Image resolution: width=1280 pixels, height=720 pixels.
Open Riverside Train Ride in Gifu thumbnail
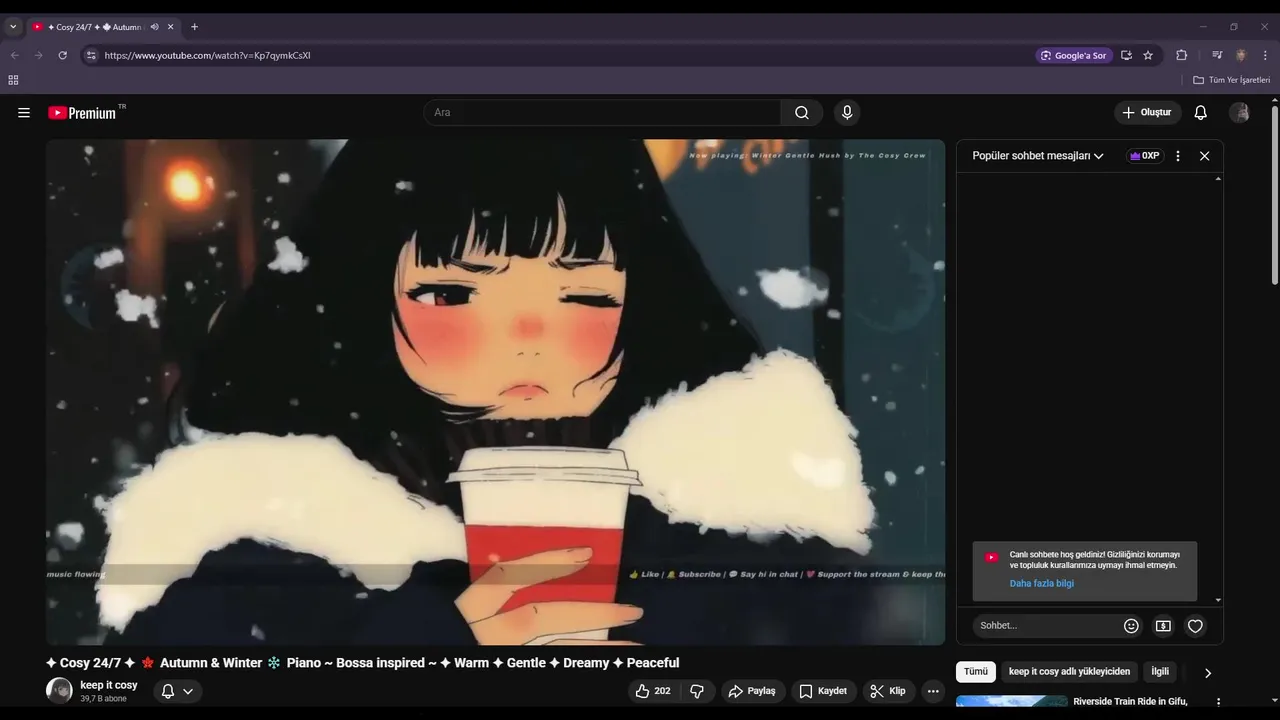pyautogui.click(x=1012, y=703)
